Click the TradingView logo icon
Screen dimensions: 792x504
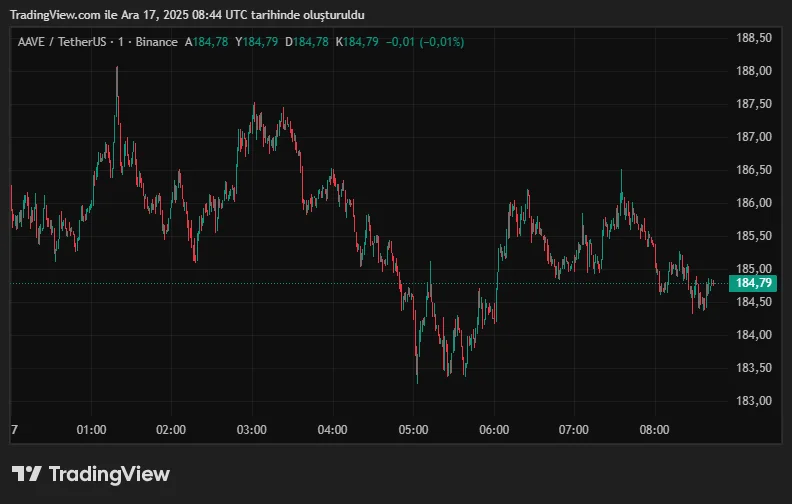(x=27, y=474)
